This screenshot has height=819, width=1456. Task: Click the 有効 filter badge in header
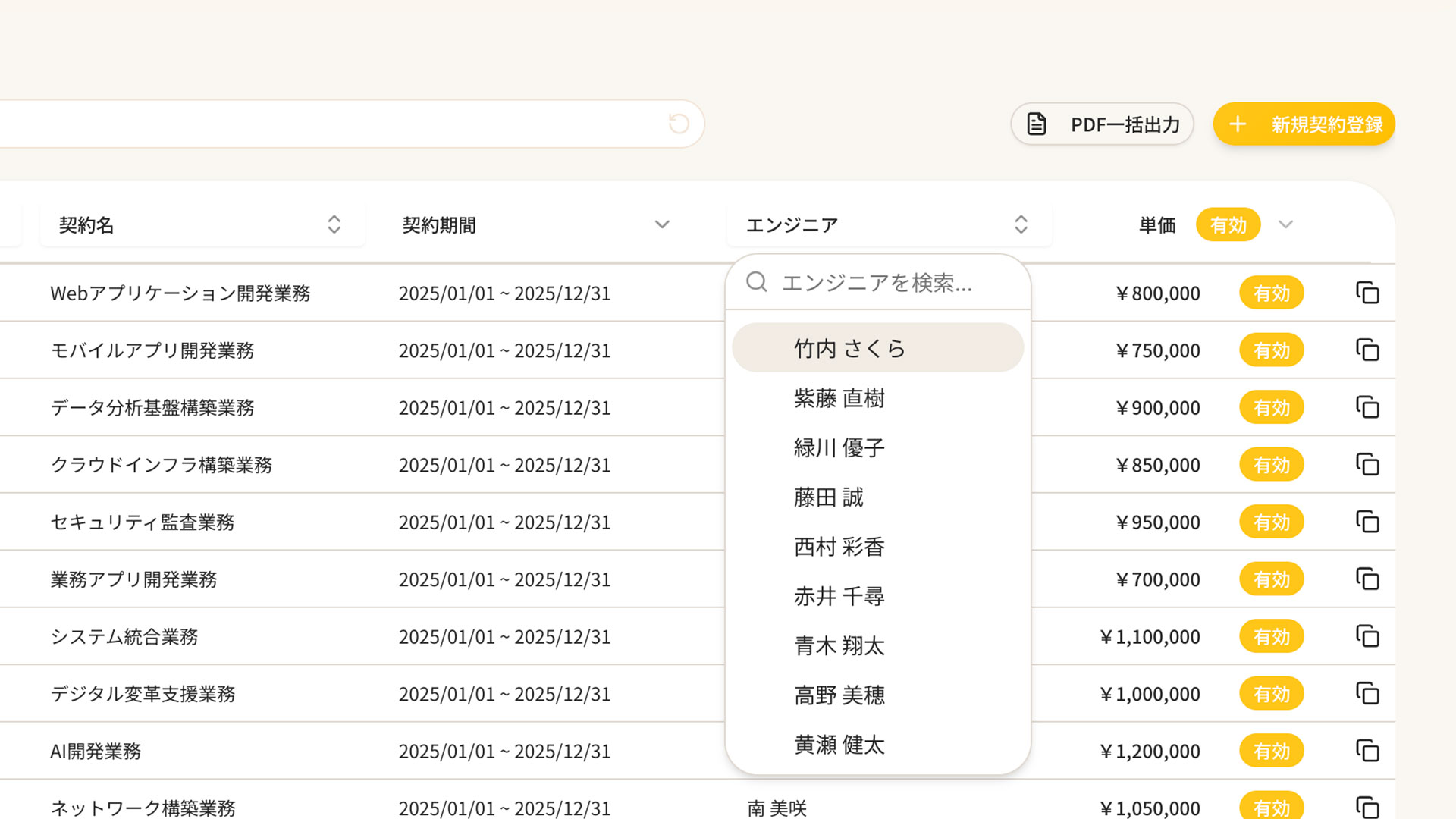[1228, 224]
